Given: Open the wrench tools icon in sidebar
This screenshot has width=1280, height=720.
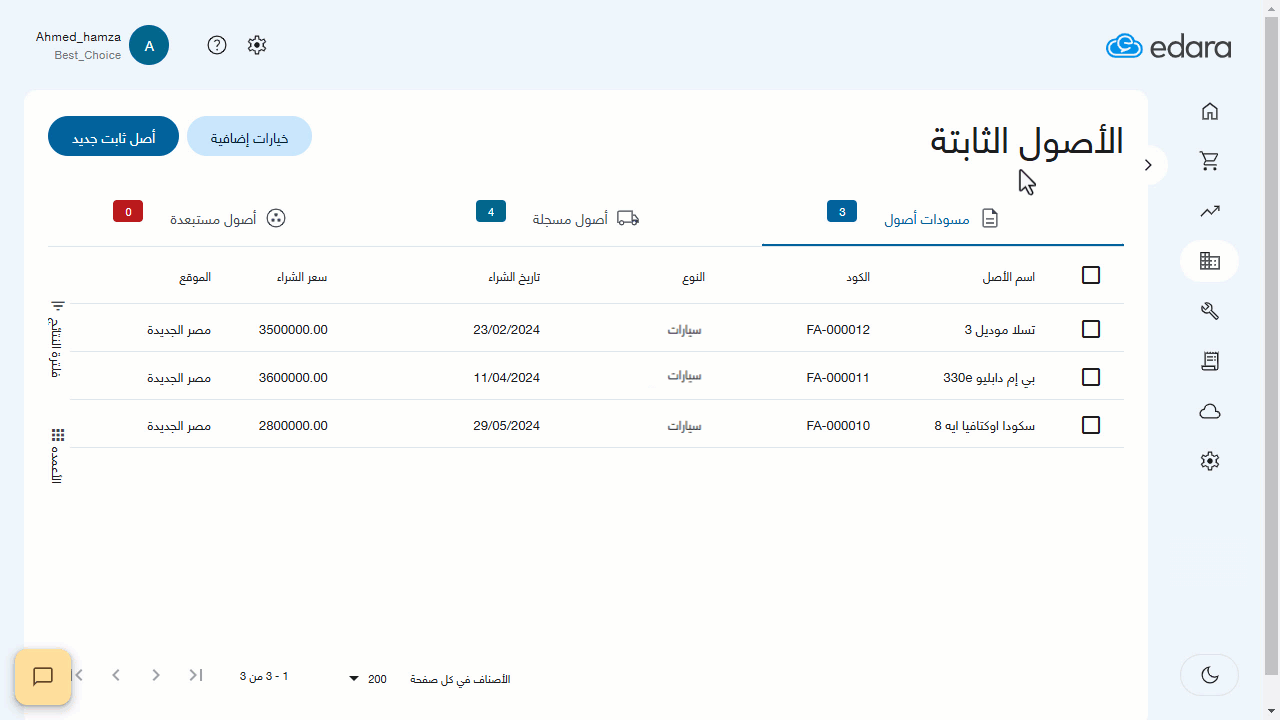Looking at the screenshot, I should click(1209, 311).
